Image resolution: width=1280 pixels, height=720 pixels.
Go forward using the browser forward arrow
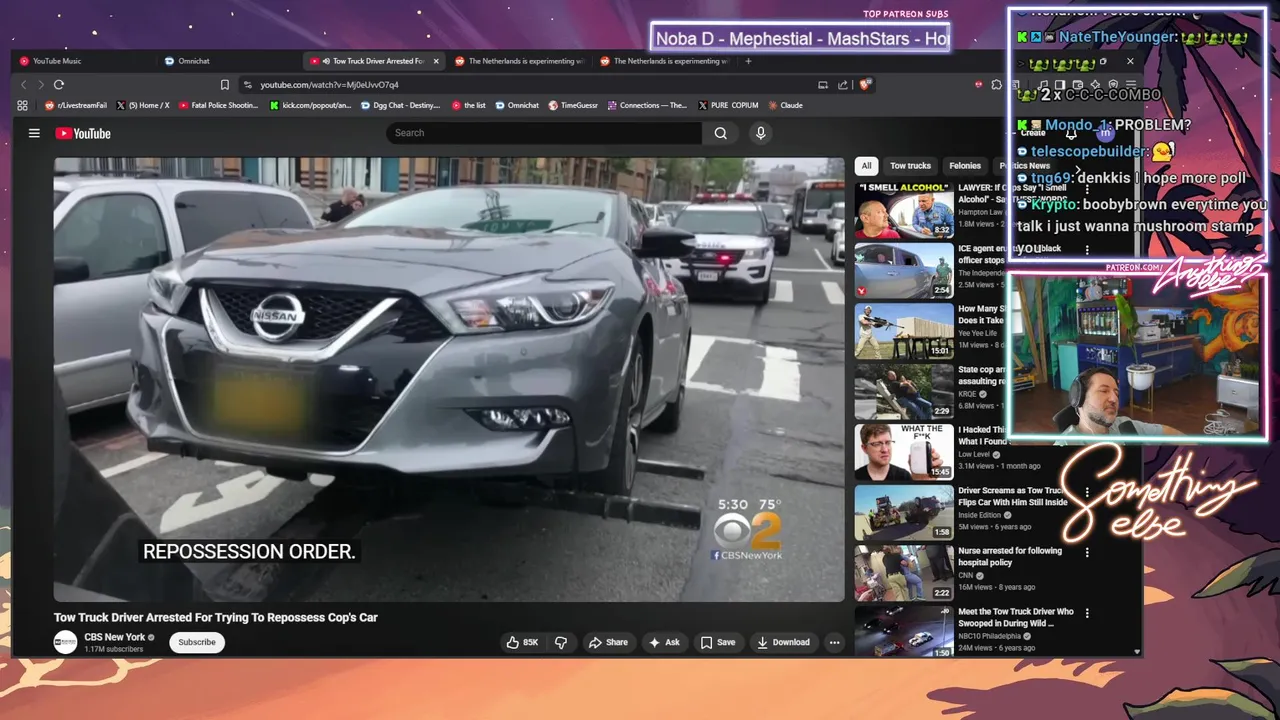(x=40, y=85)
